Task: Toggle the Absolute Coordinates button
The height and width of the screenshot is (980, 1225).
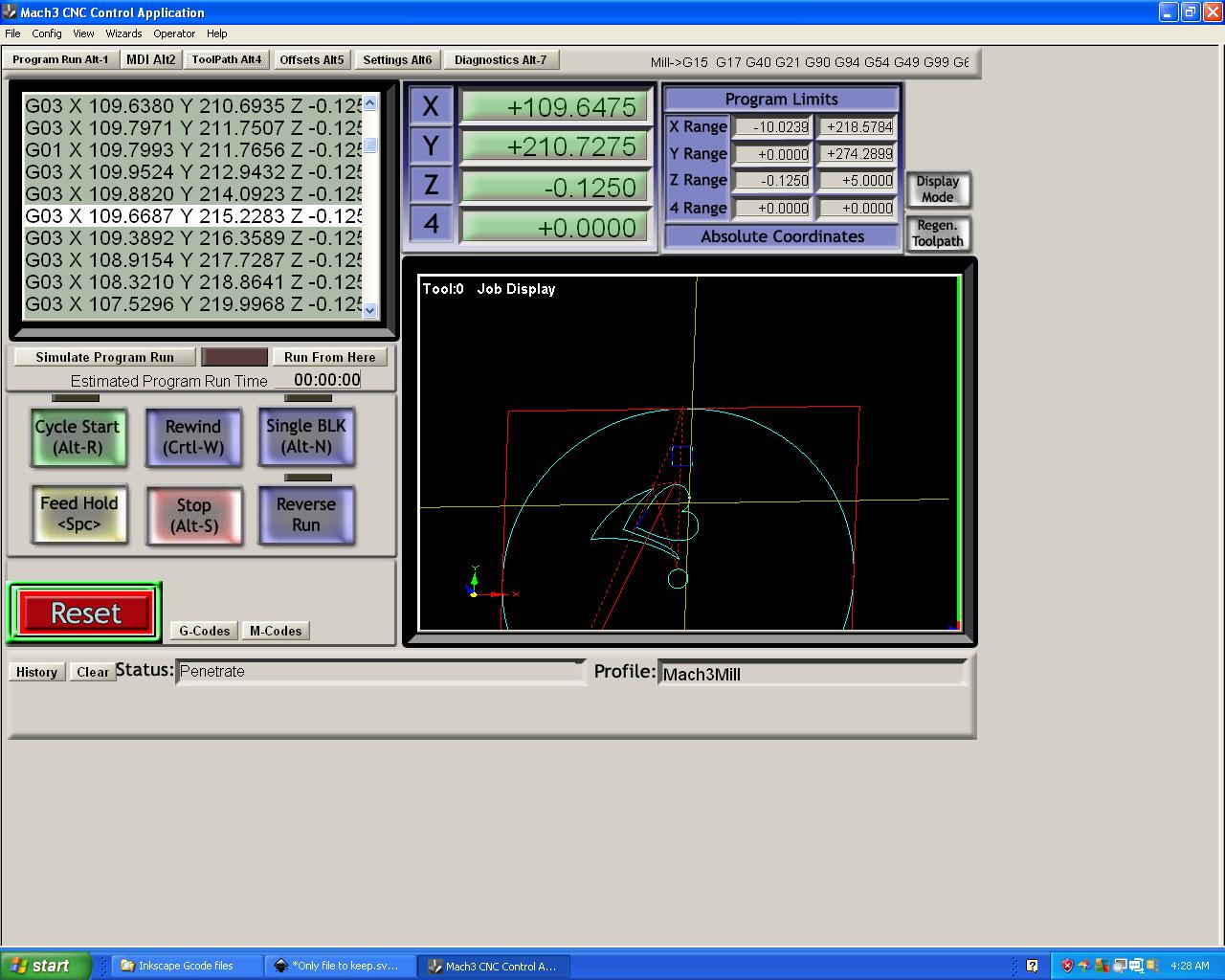Action: 782,236
